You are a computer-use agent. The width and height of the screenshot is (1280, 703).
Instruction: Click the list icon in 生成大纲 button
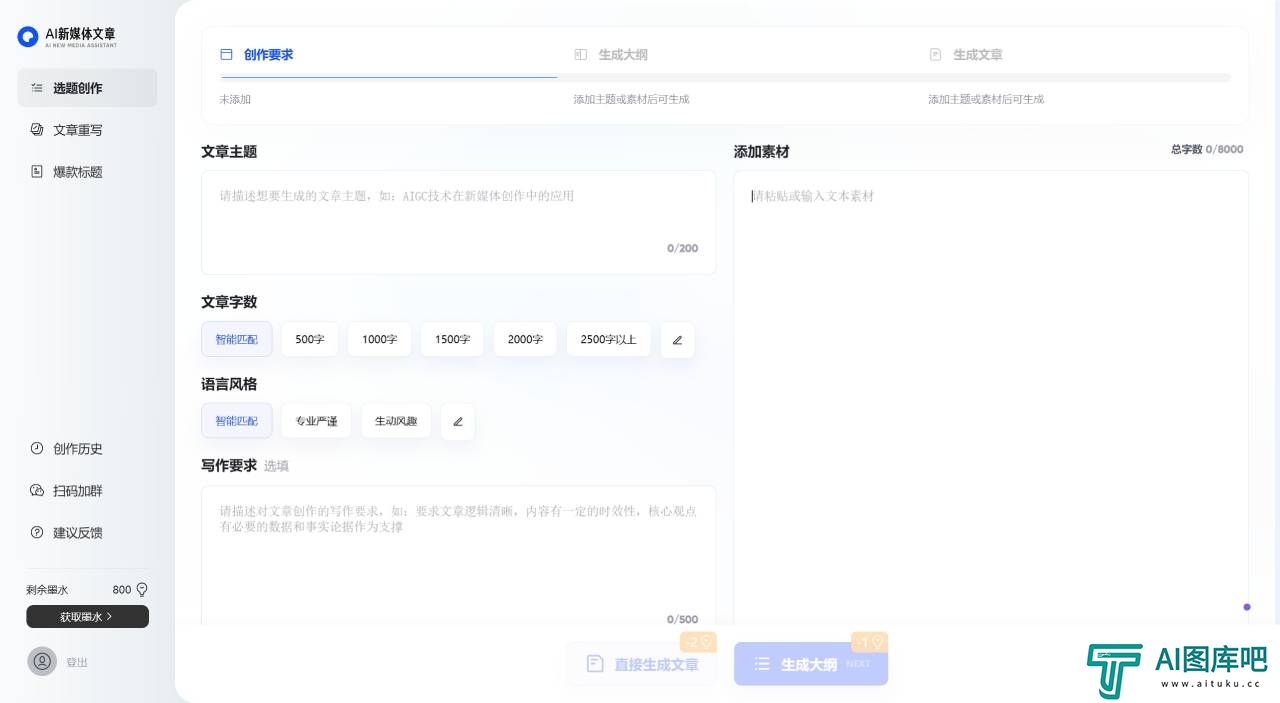point(762,664)
